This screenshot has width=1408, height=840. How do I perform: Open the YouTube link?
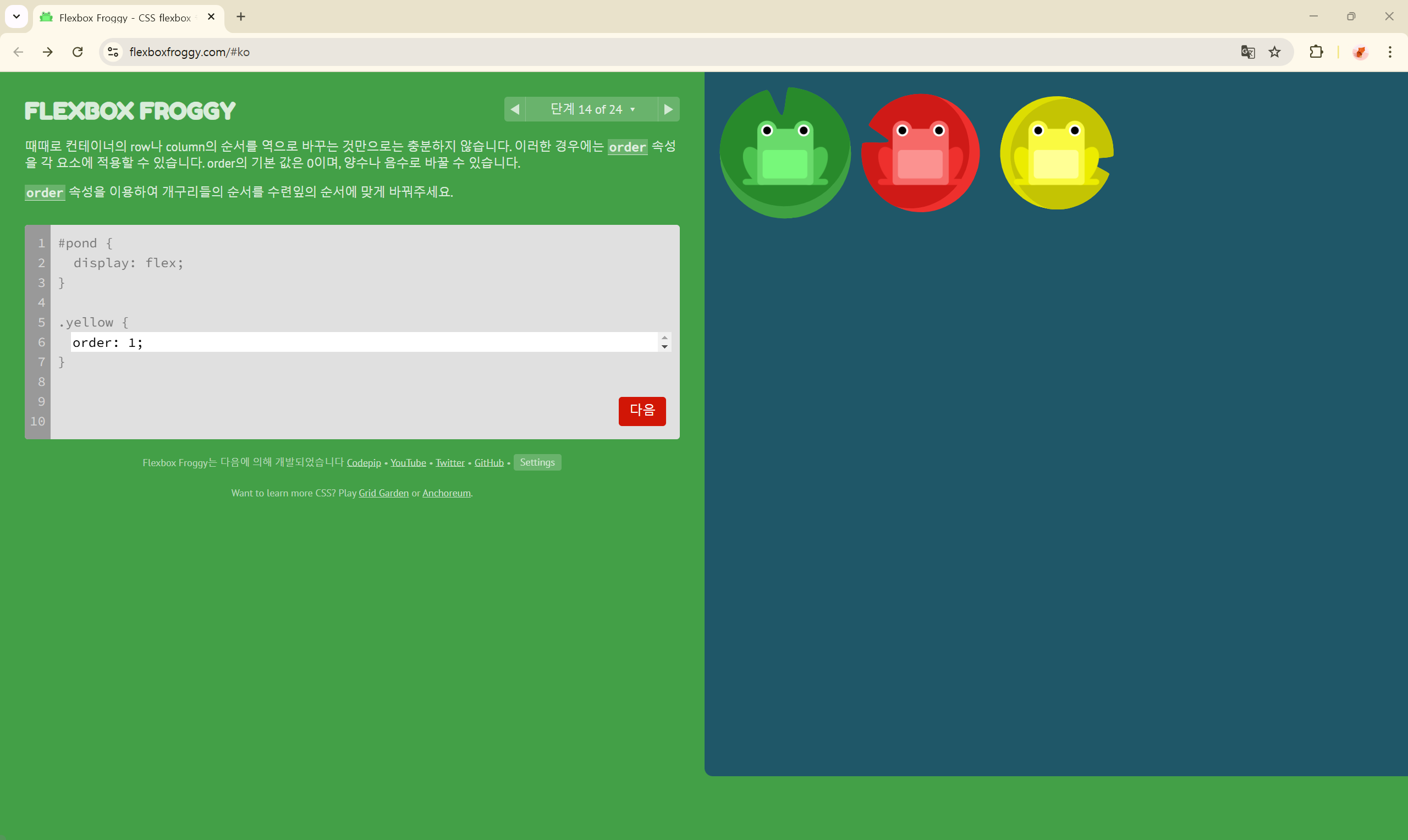tap(408, 463)
